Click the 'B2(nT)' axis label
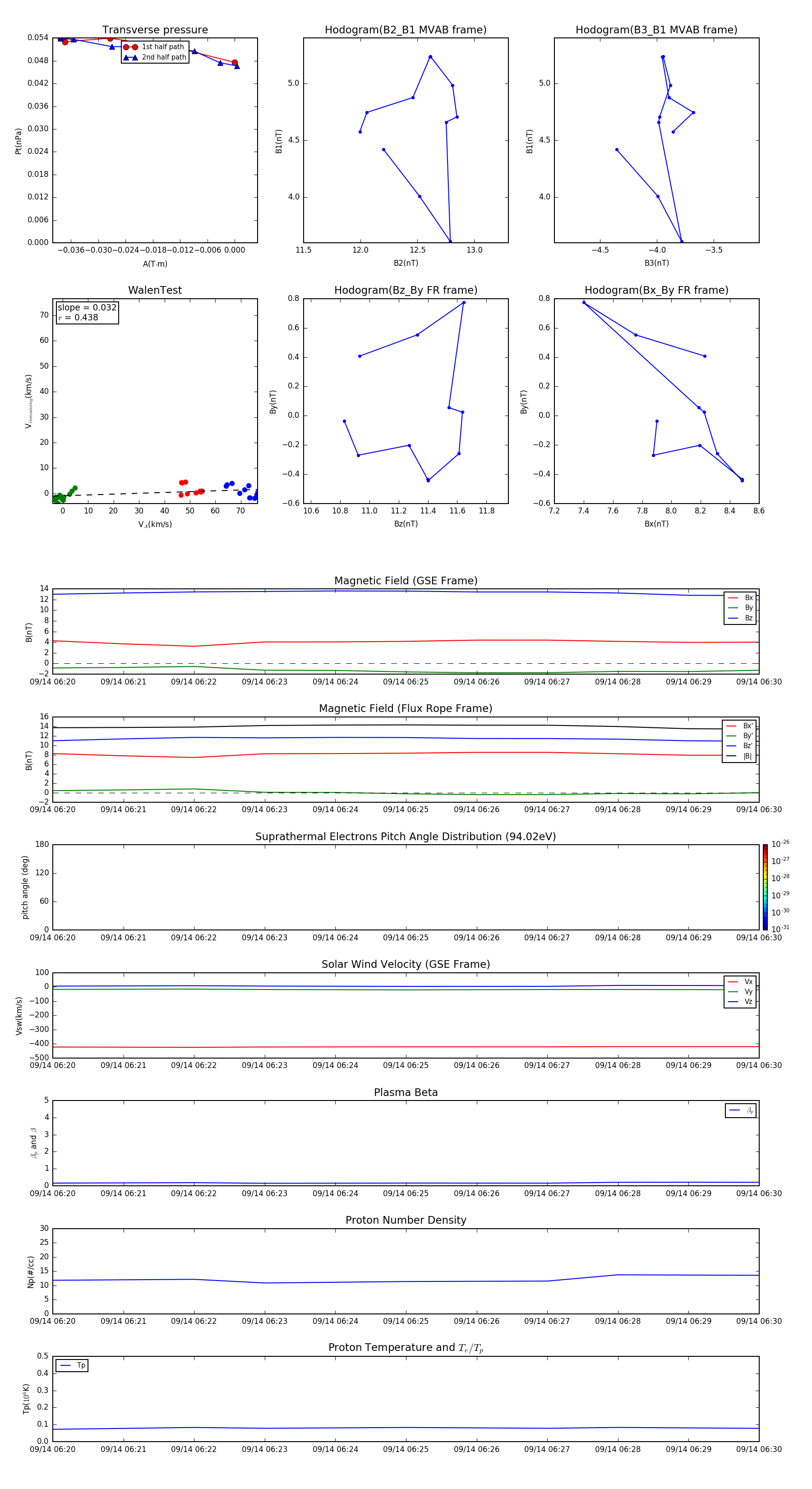This screenshot has width=812, height=1489. point(406,263)
